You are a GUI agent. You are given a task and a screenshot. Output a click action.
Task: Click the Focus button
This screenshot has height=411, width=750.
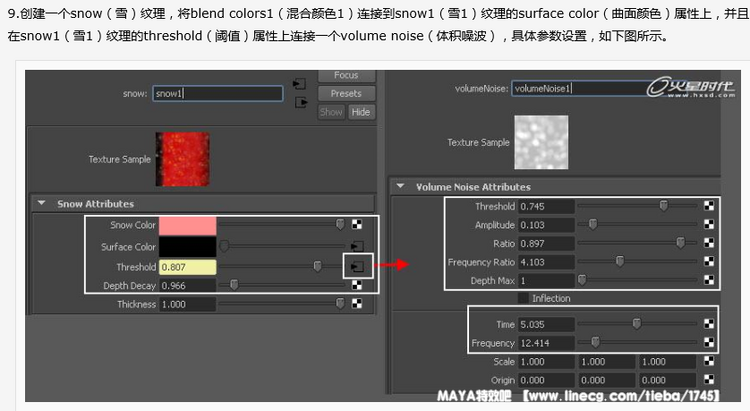click(346, 76)
